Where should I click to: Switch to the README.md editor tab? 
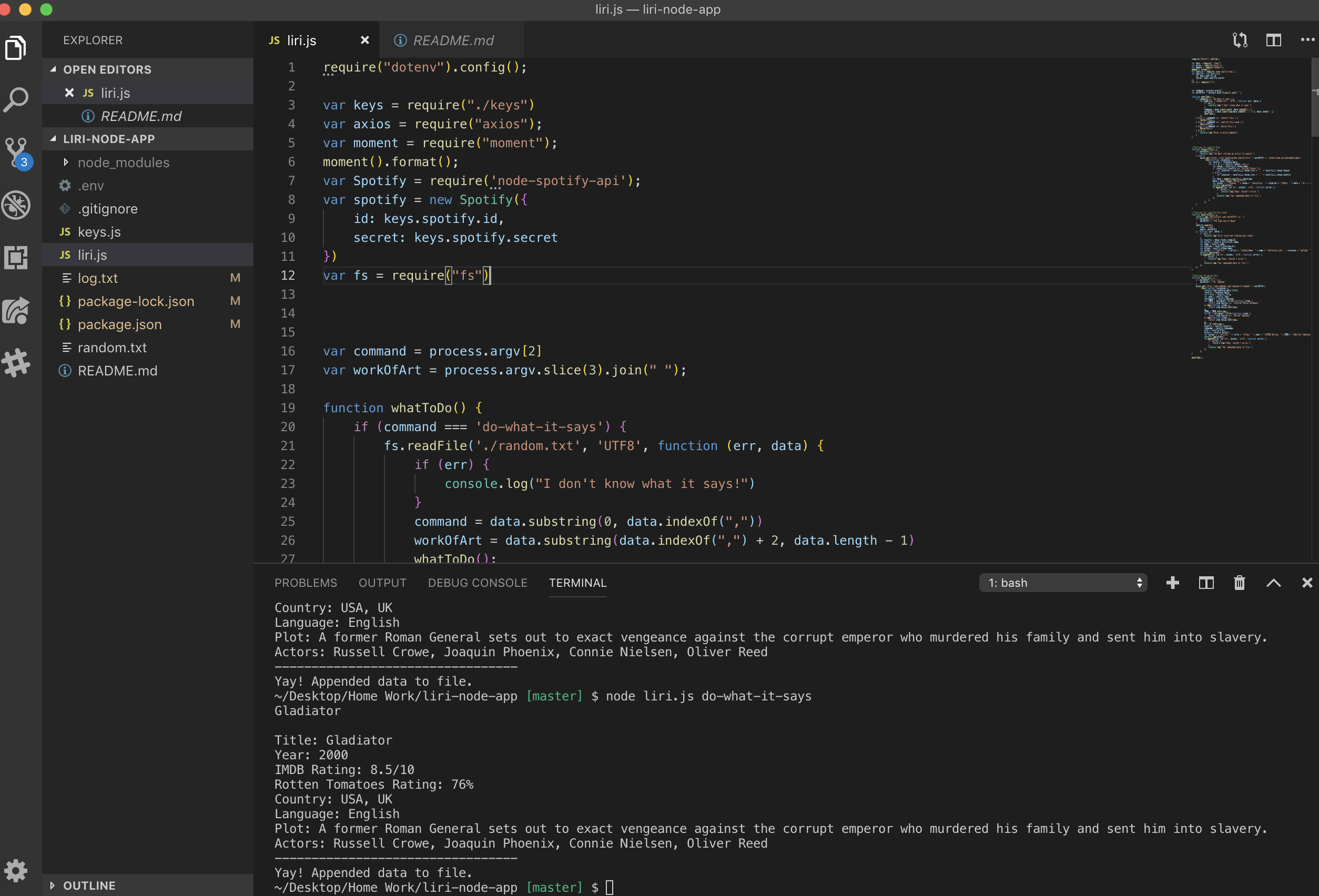click(x=452, y=40)
